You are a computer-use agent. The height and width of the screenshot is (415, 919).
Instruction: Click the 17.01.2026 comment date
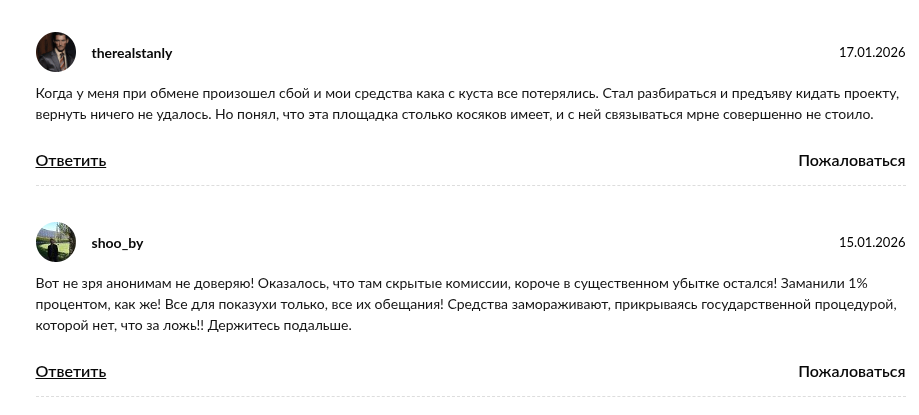[x=871, y=52]
